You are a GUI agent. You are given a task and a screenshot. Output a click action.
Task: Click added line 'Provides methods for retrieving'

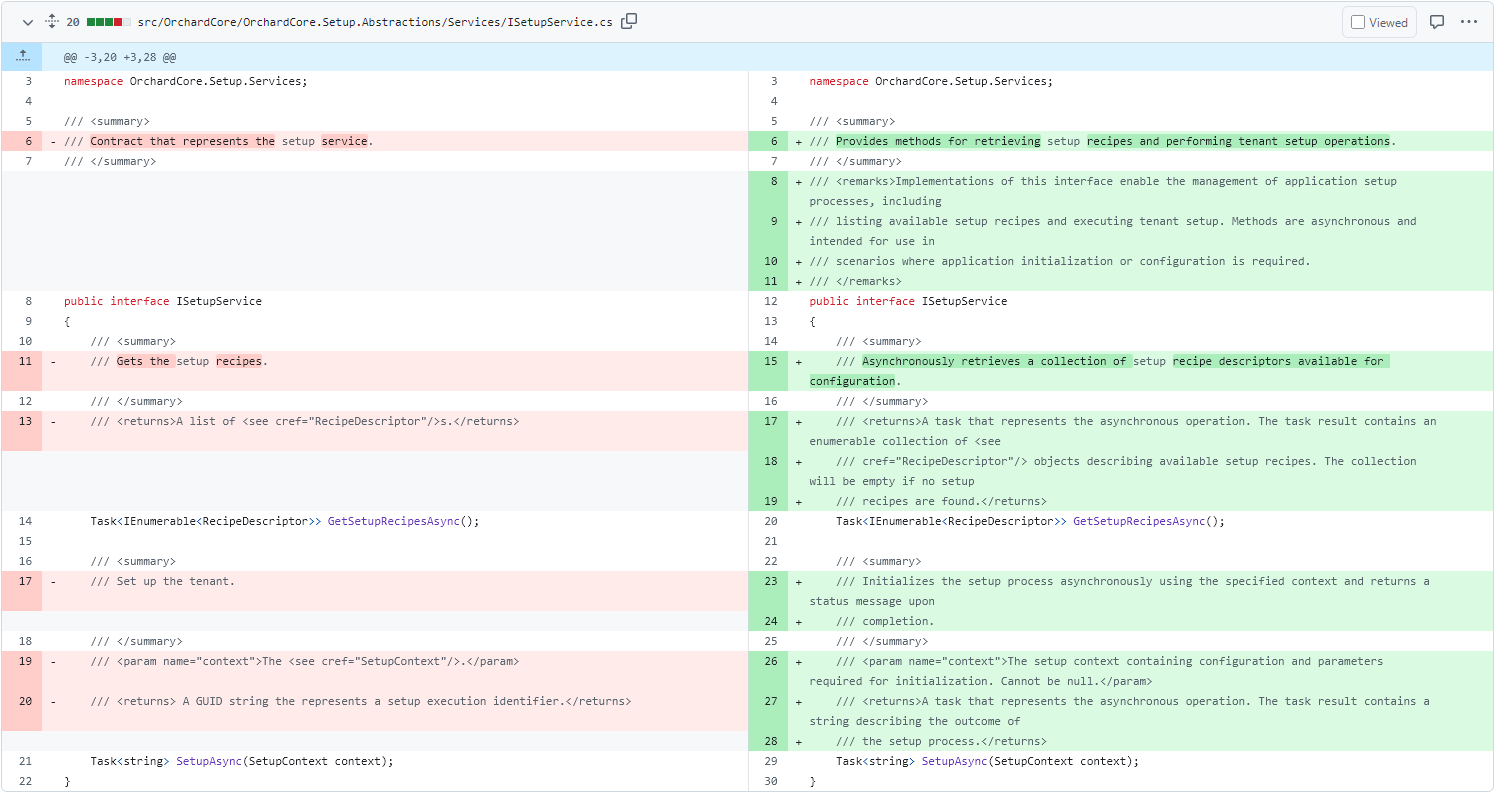[1141, 141]
